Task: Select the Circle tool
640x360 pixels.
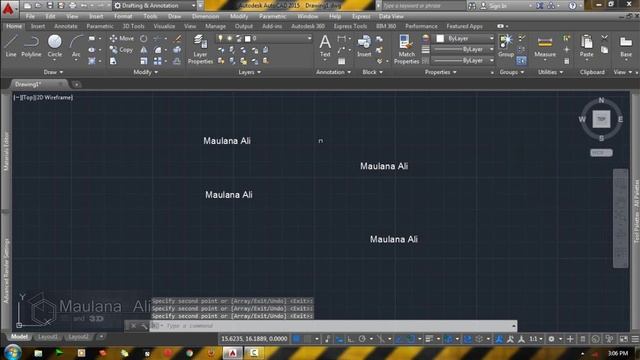Action: [55, 45]
